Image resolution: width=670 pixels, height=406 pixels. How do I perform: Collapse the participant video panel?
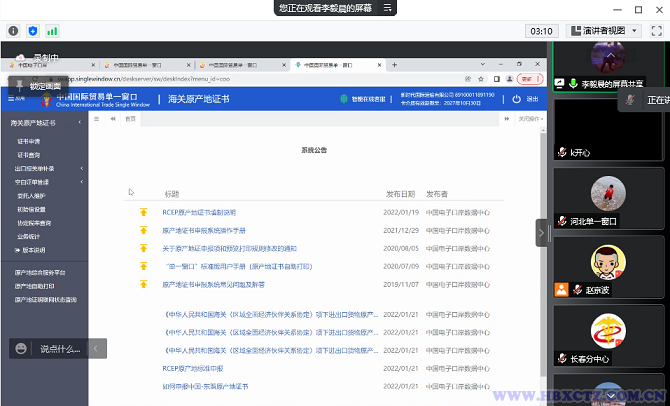click(542, 232)
